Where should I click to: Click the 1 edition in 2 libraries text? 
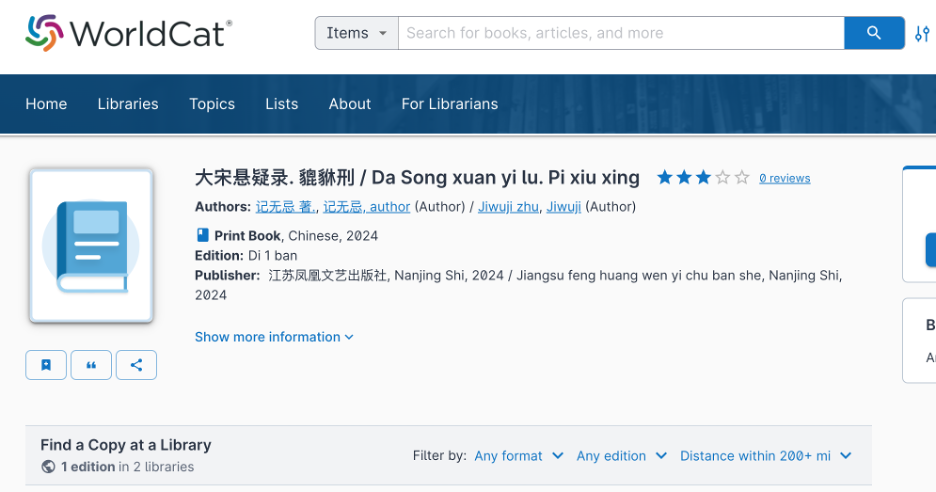click(128, 466)
